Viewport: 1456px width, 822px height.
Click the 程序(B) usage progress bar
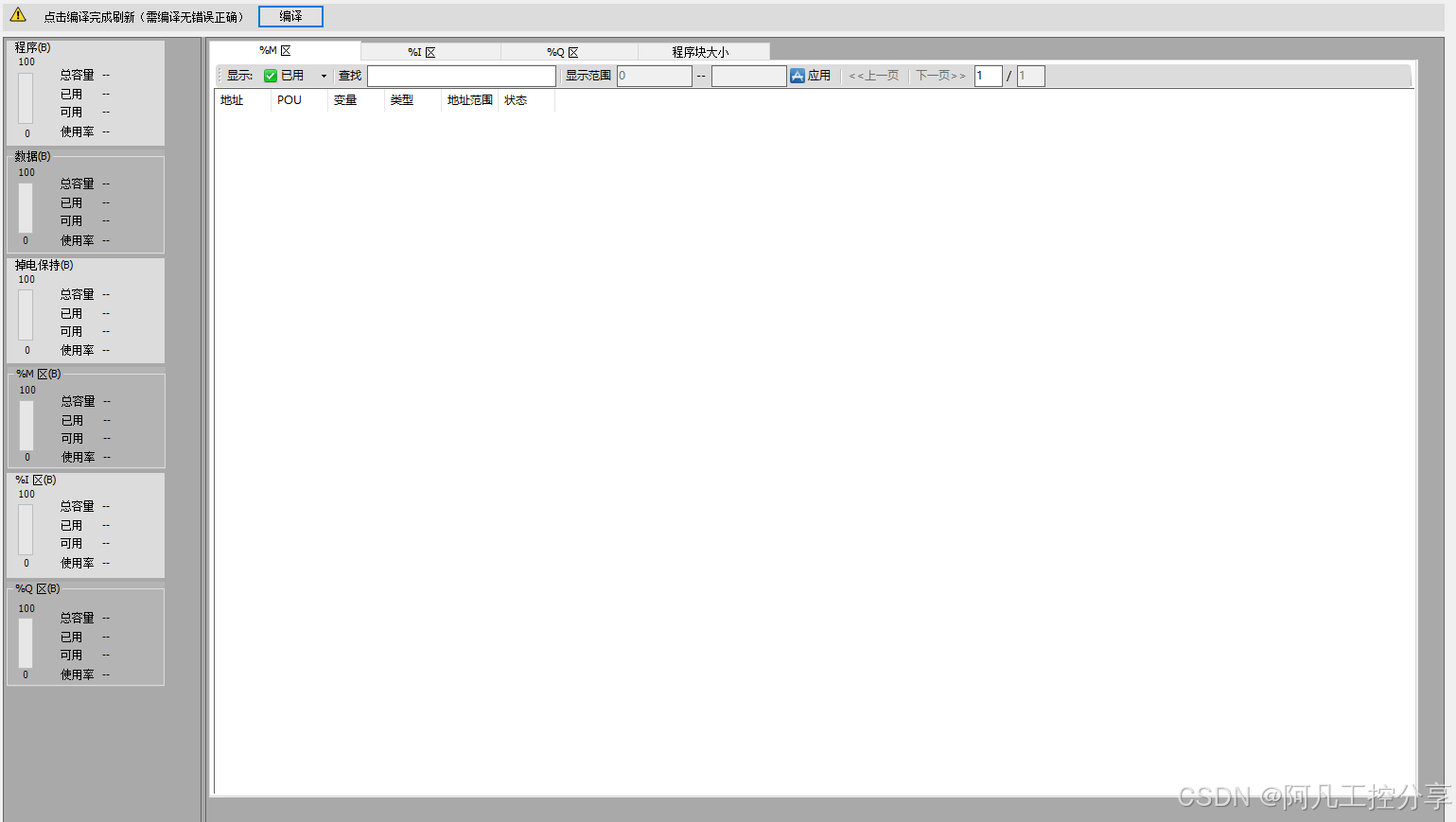[26, 98]
